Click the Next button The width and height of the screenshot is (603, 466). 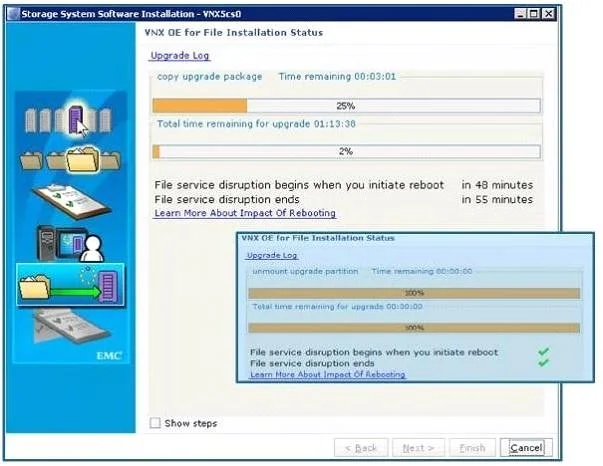pos(418,448)
